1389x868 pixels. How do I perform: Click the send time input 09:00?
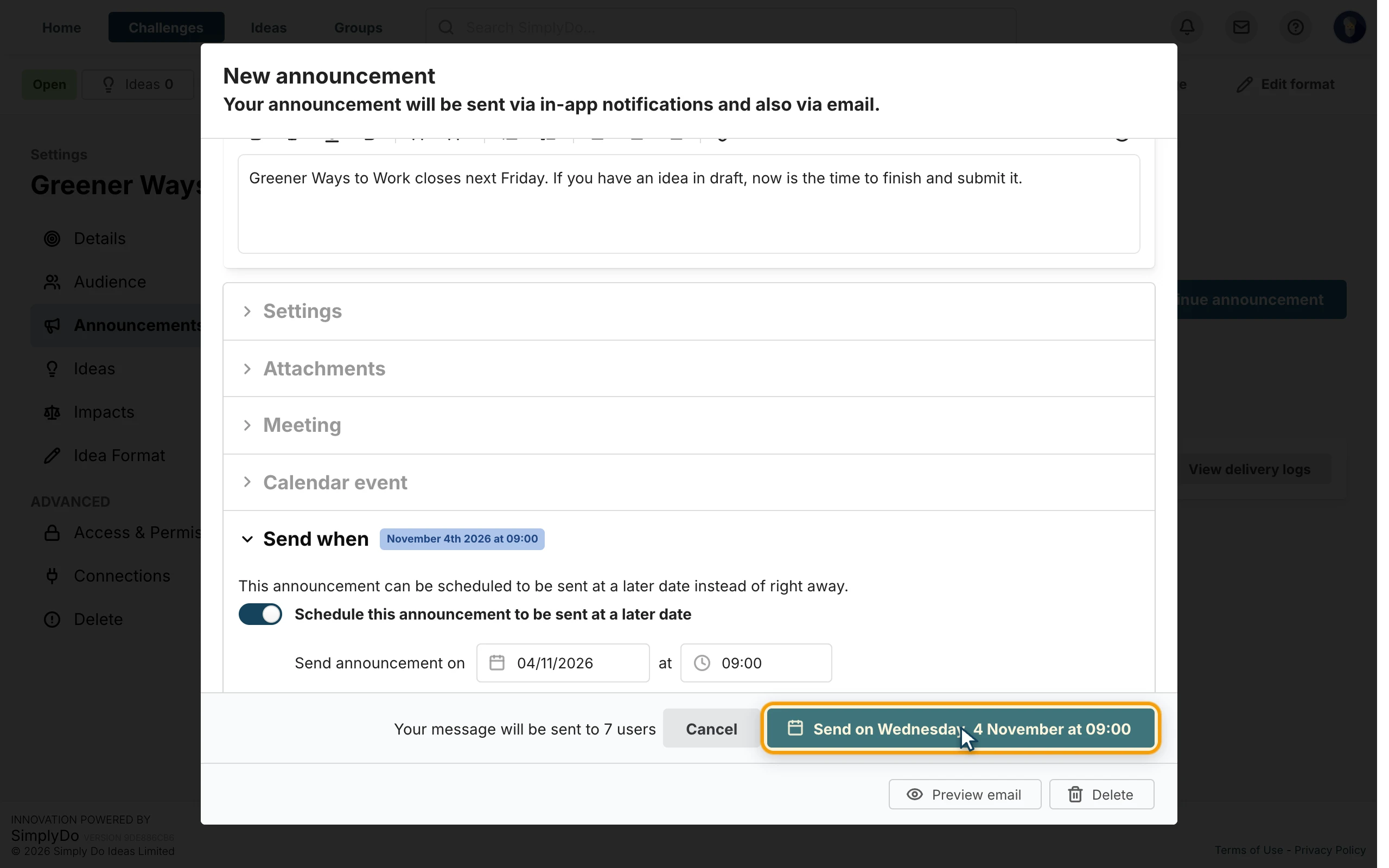pos(755,662)
